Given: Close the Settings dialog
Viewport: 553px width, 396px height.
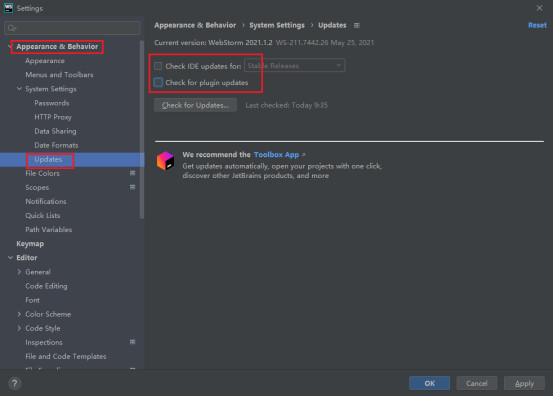Looking at the screenshot, I should point(539,8).
